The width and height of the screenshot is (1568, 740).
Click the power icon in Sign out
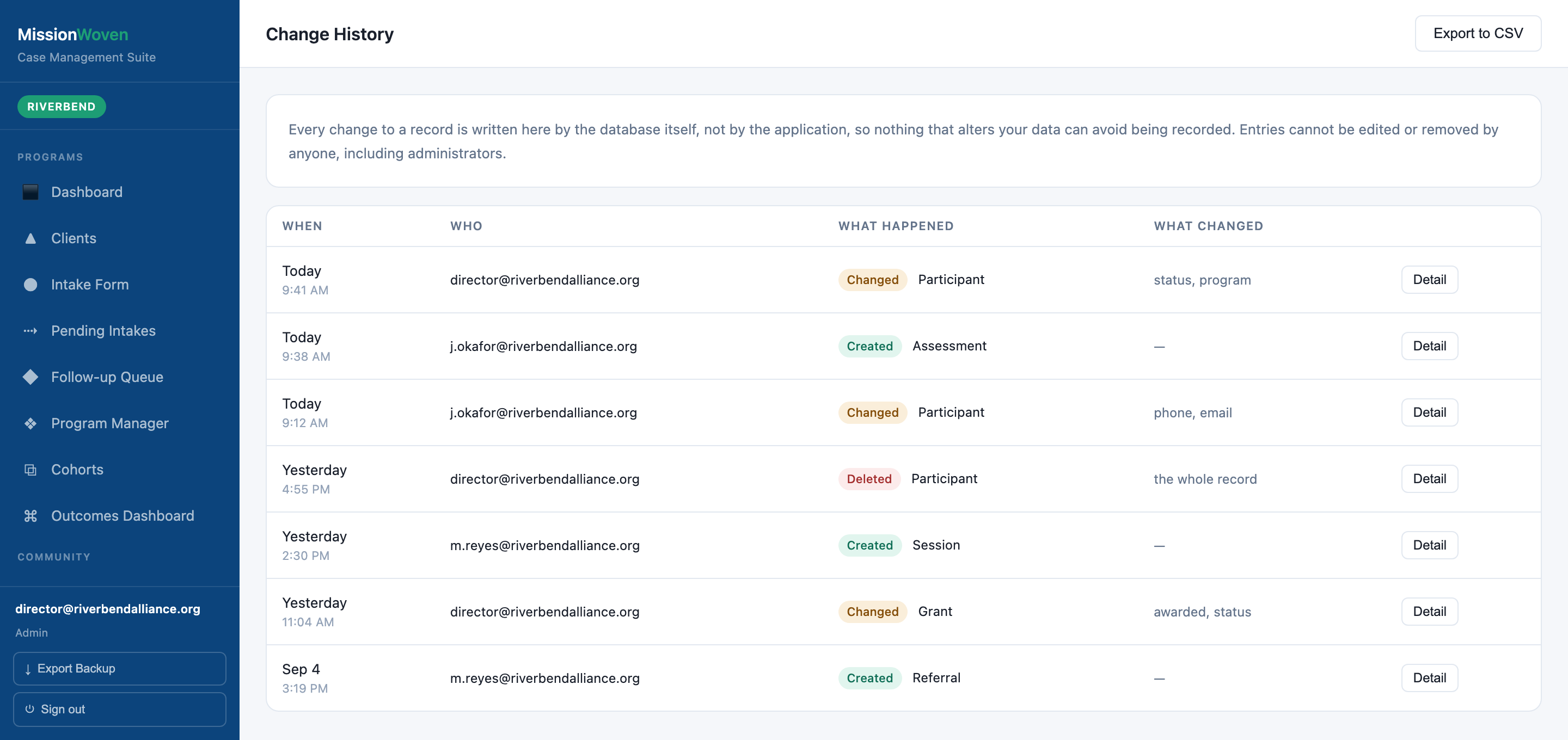(x=29, y=709)
